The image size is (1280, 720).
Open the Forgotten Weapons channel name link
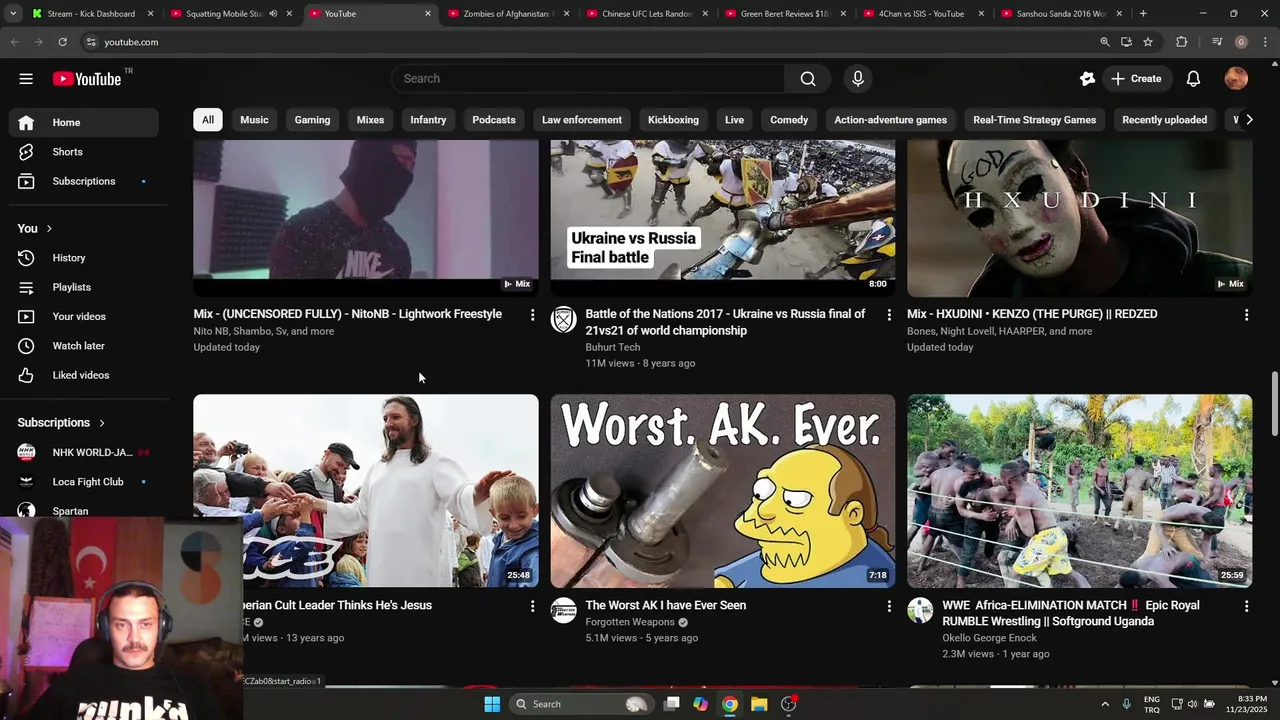630,622
